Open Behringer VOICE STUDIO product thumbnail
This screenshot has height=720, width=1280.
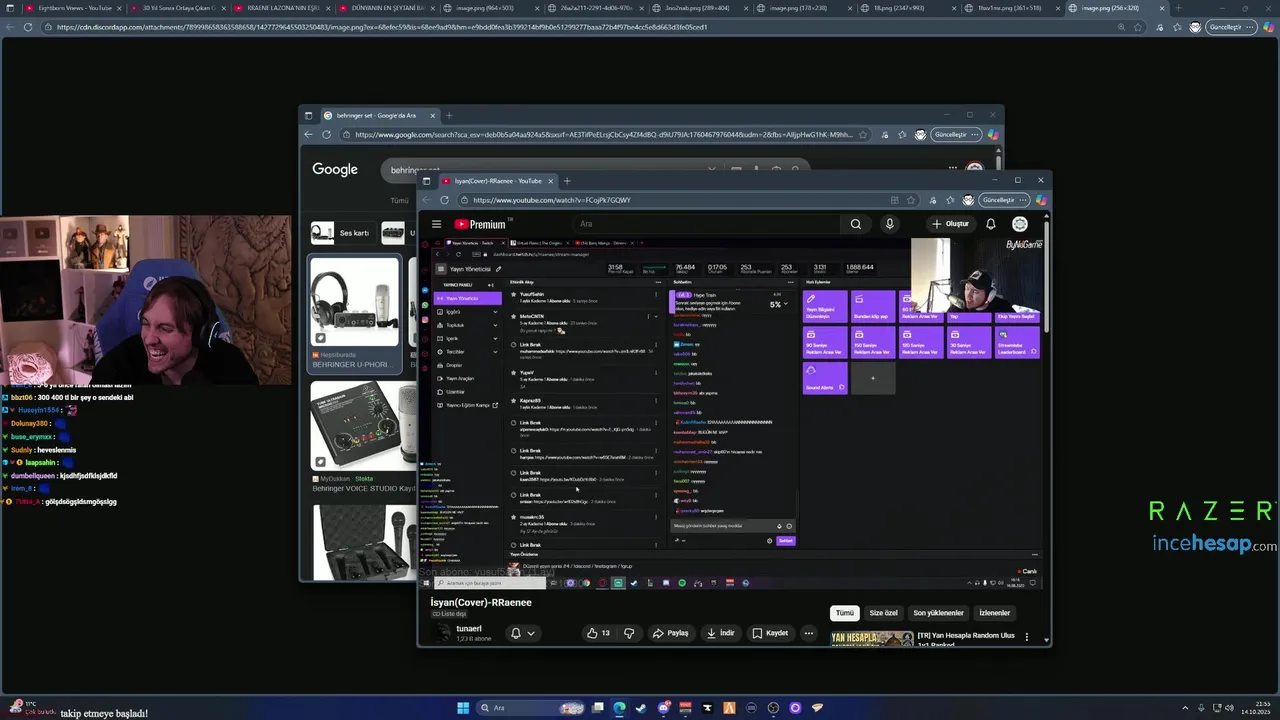point(364,427)
